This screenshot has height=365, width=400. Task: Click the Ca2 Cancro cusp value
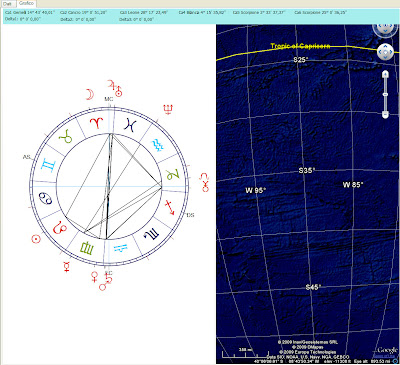[83, 12]
